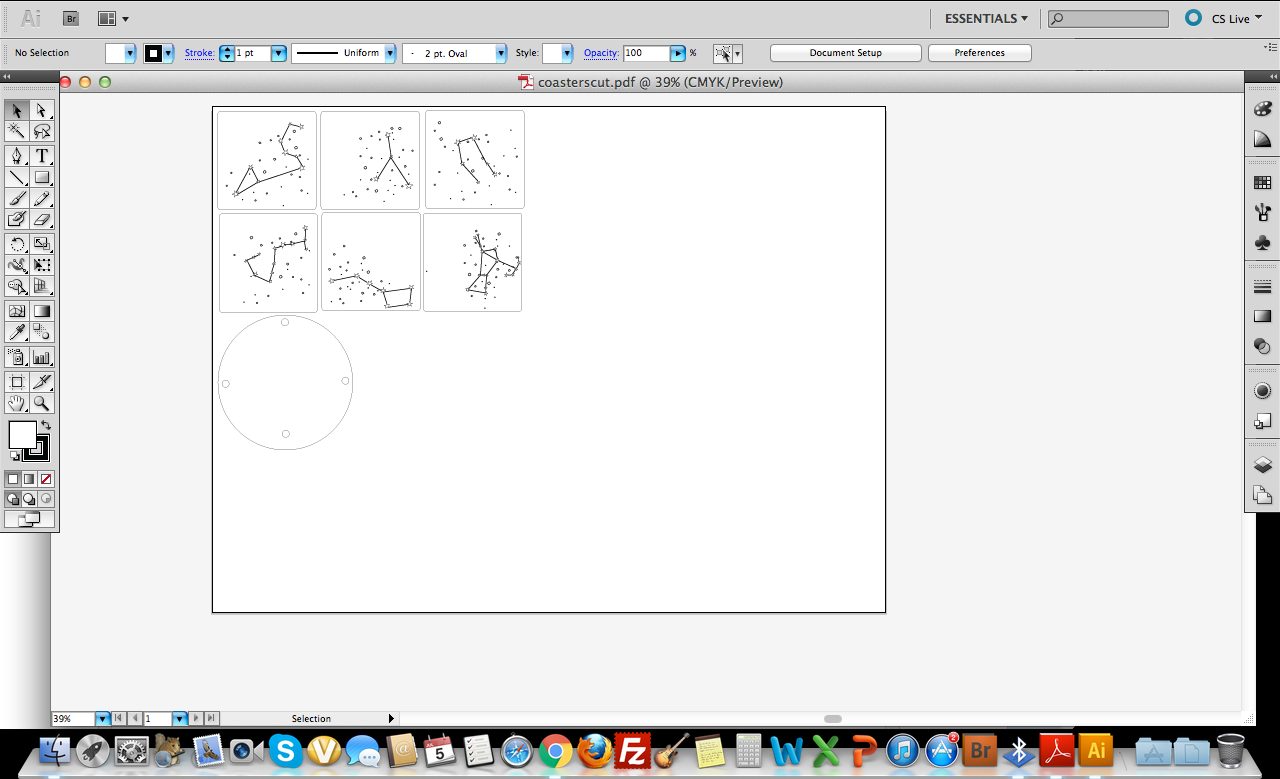This screenshot has width=1280, height=779.
Task: Expand the stroke weight dropdown
Action: [279, 53]
